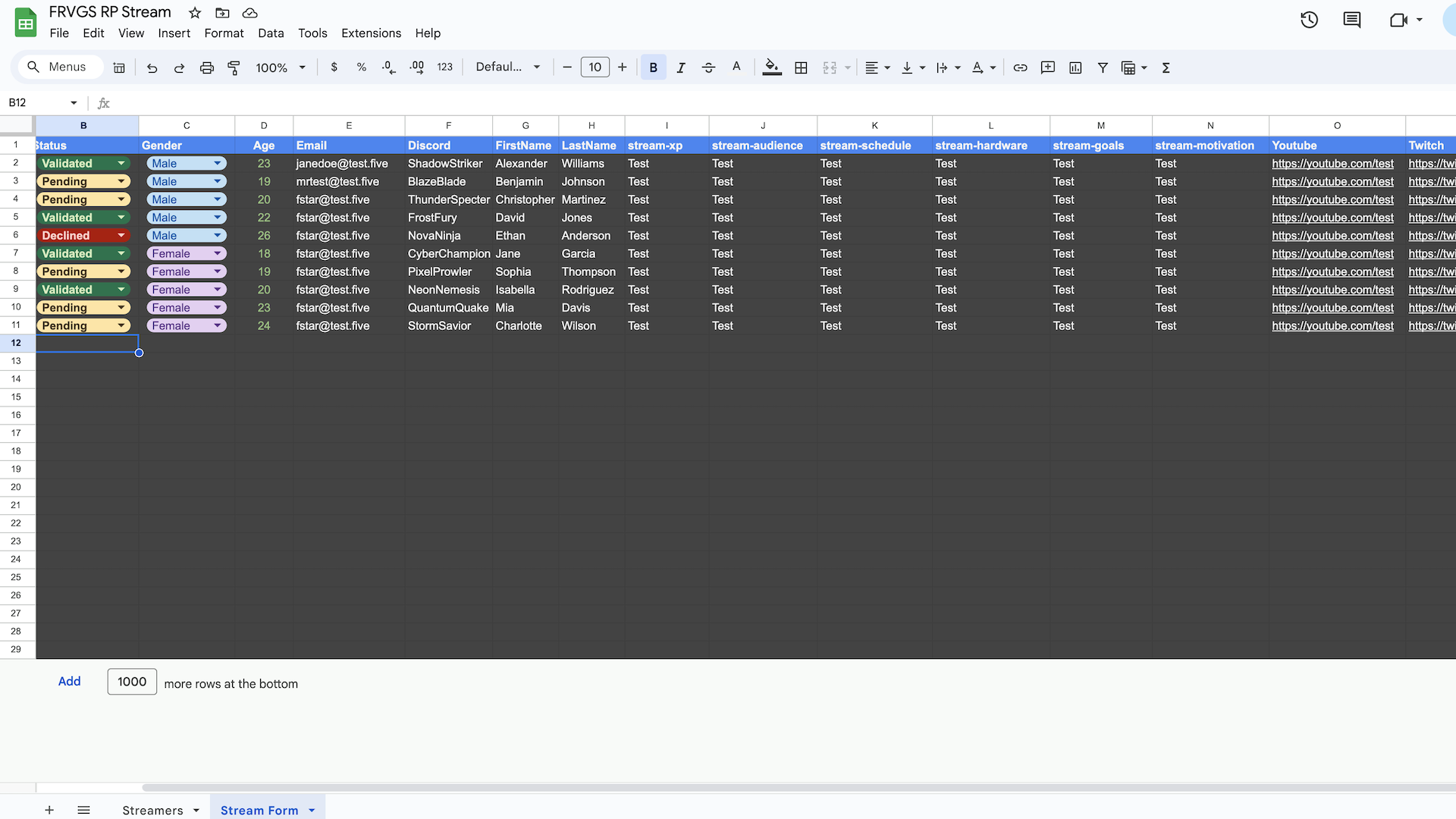Click the insert chart icon
Viewport: 1456px width, 819px height.
click(1075, 68)
